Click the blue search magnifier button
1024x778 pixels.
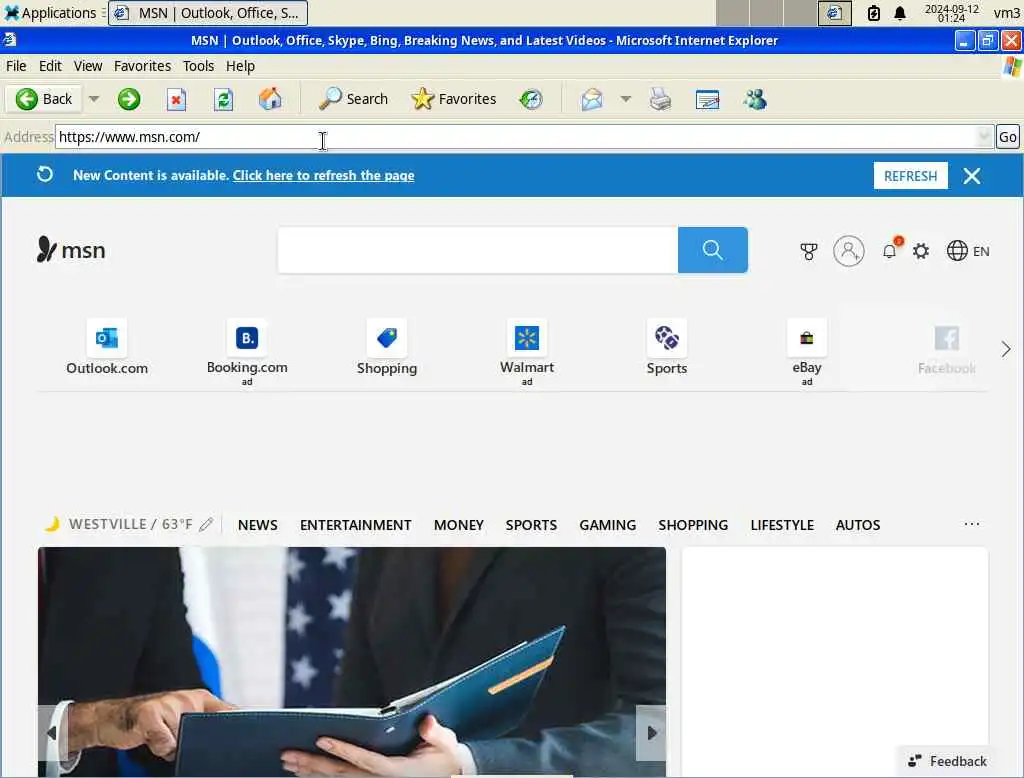712,250
